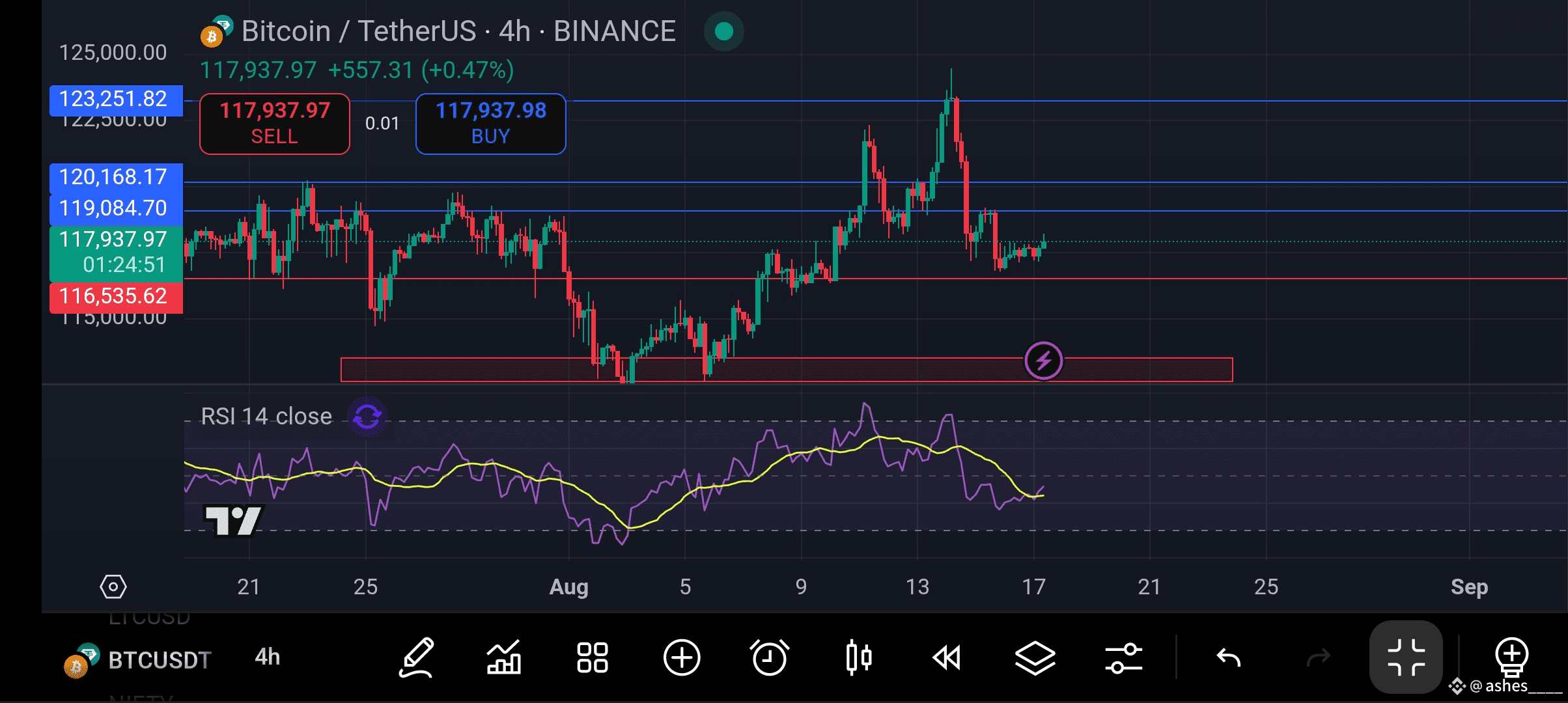Tap the purple lightning bolt marker
The height and width of the screenshot is (703, 1568).
pyautogui.click(x=1043, y=361)
